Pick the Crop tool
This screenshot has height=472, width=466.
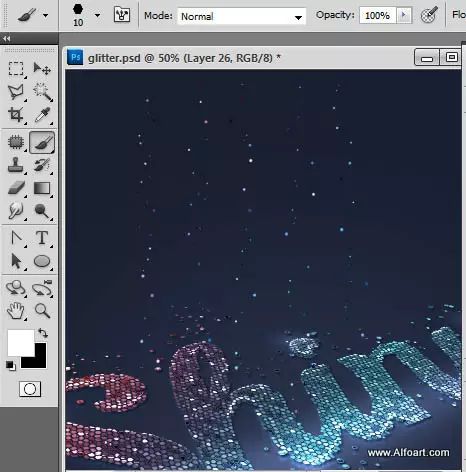click(x=16, y=115)
